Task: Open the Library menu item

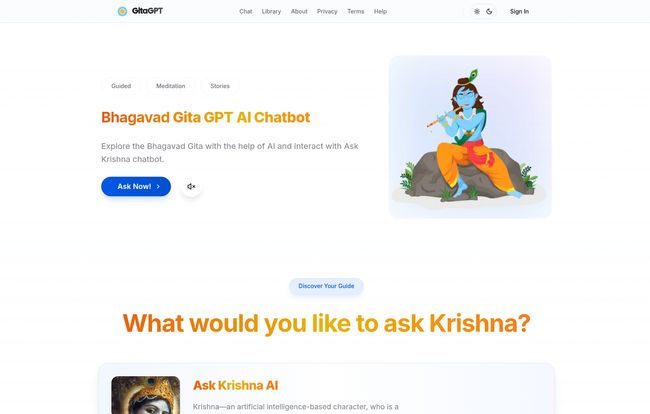Action: click(x=271, y=12)
